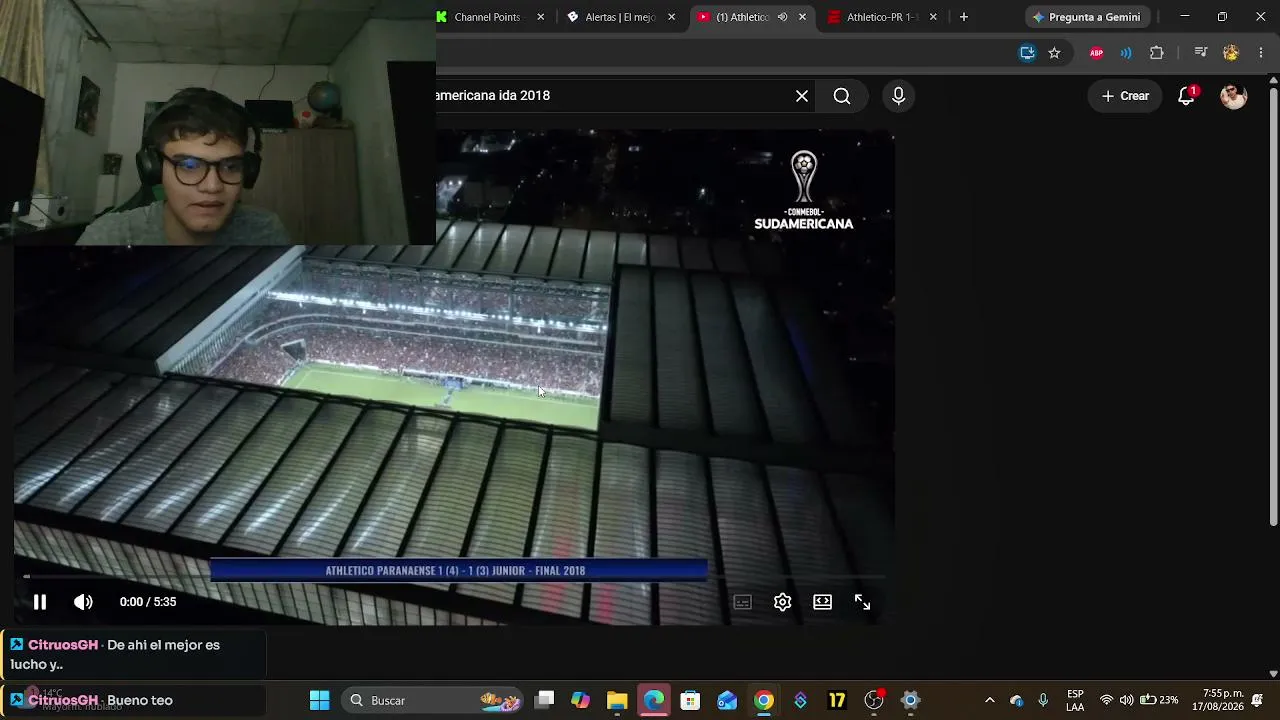Viewport: 1280px width, 720px height.
Task: Open the cloud sync icon in the tray
Action: [1016, 700]
